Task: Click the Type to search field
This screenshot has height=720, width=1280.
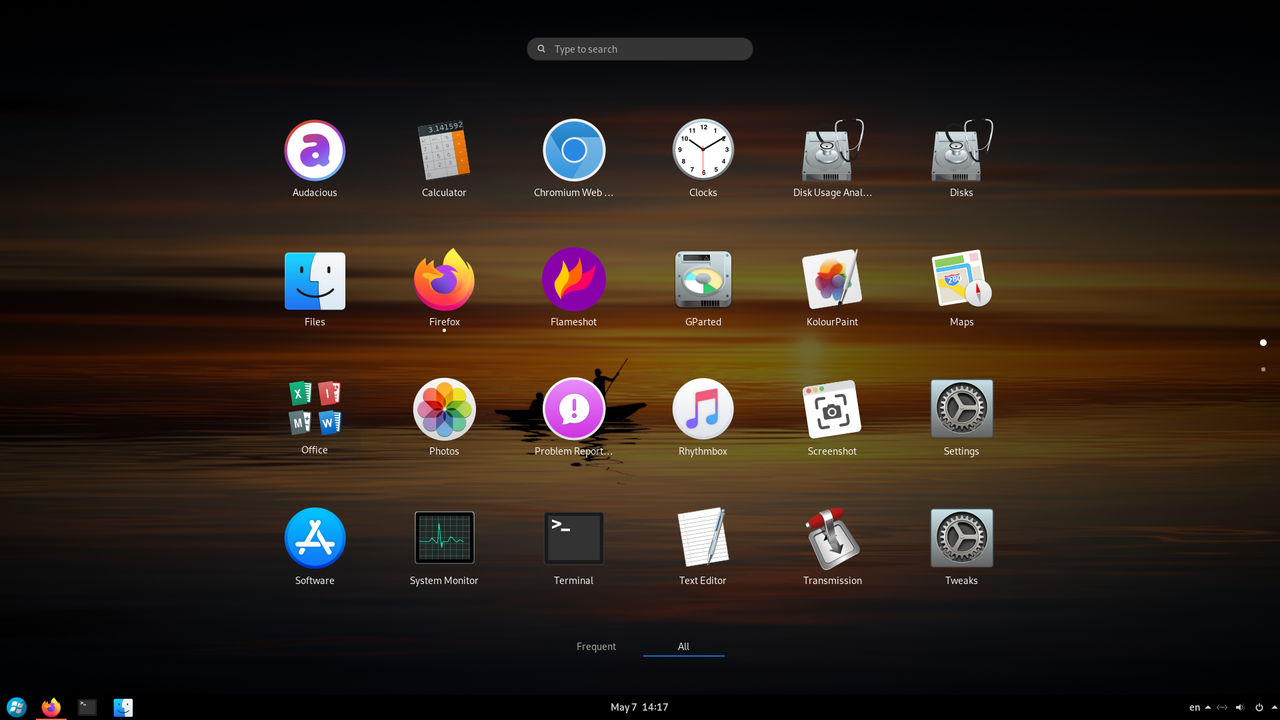Action: [640, 49]
